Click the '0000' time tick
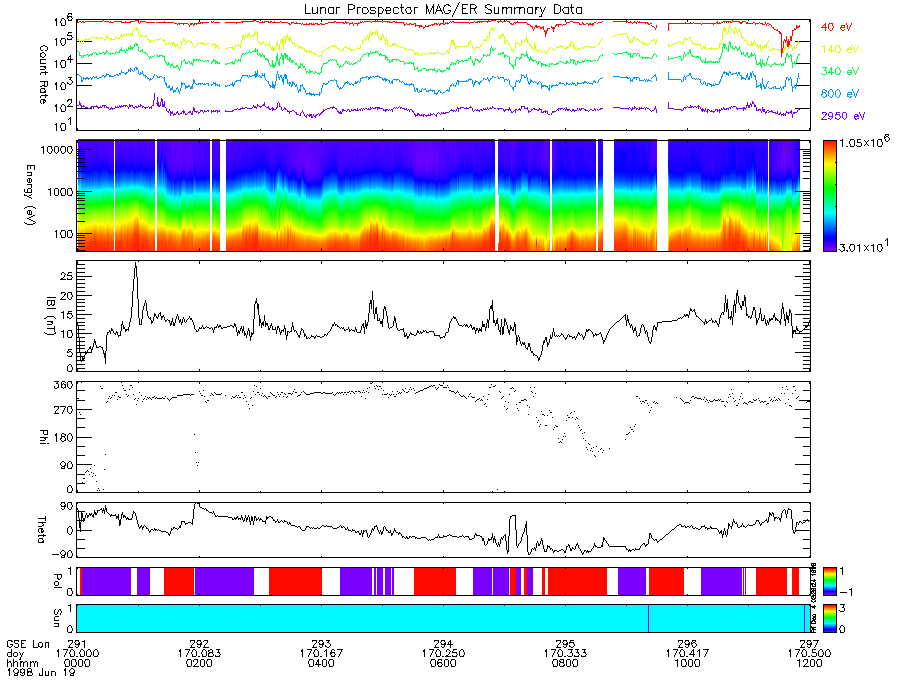This screenshot has height=700, width=900. click(x=77, y=663)
